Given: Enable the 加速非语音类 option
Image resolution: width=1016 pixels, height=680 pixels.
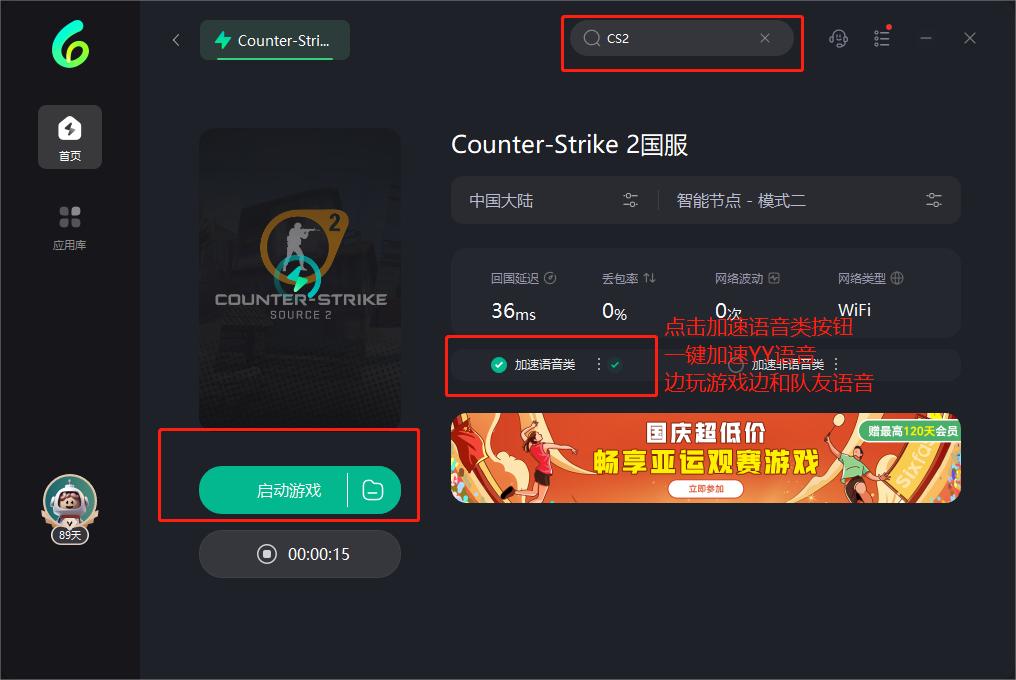Looking at the screenshot, I should [x=735, y=365].
